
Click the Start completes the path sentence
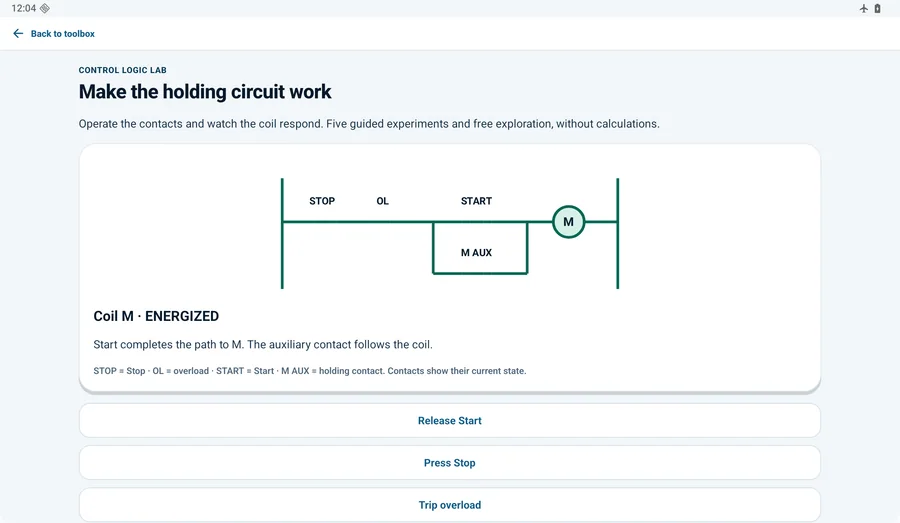click(263, 344)
